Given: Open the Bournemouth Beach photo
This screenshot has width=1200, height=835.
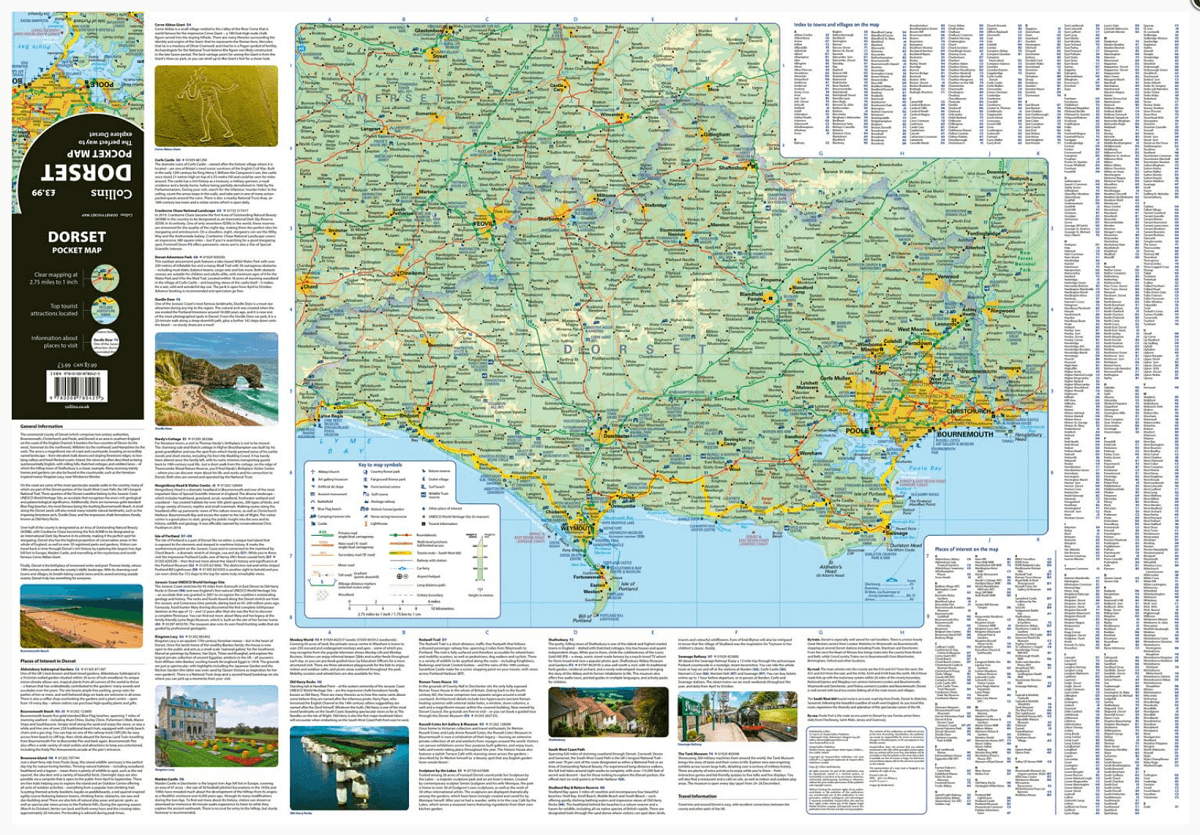Looking at the screenshot, I should (81, 616).
